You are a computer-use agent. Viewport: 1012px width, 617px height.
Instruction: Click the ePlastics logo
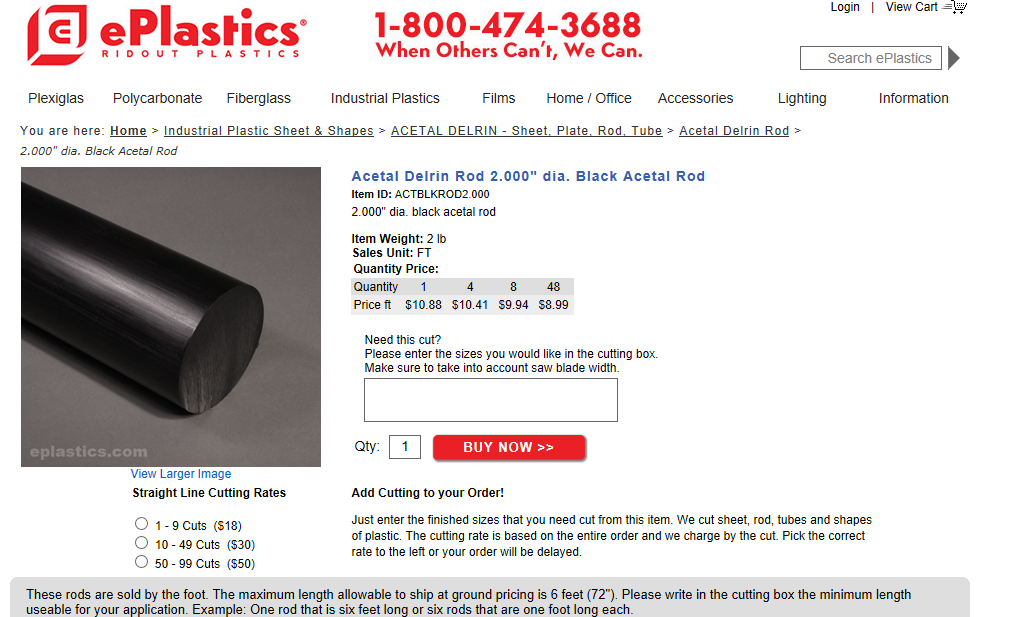coord(167,35)
